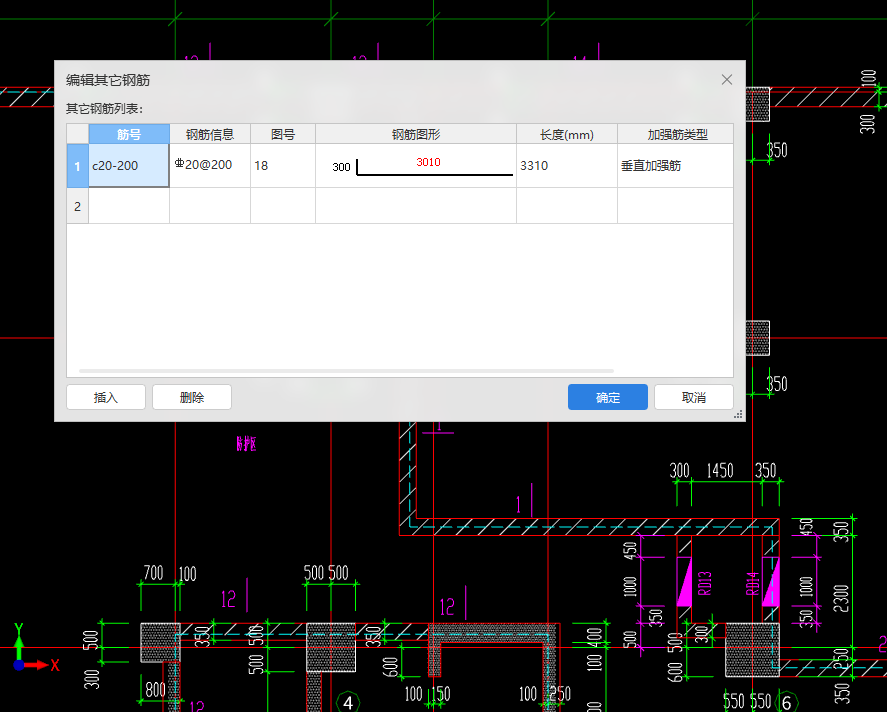Click the 删除 delete button
Screen dimensions: 887x712
pyautogui.click(x=192, y=397)
